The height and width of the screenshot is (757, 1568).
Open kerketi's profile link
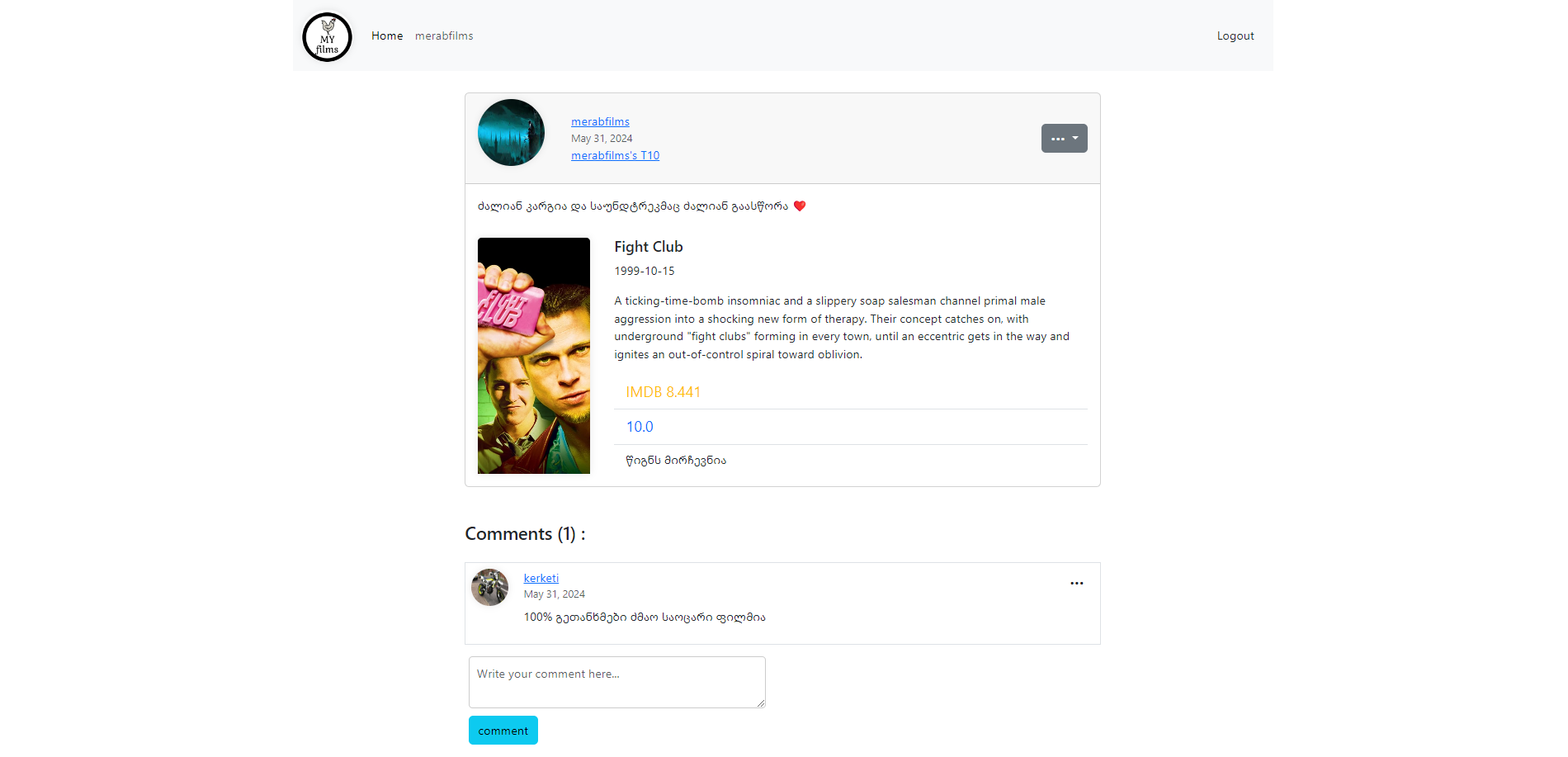pos(541,578)
